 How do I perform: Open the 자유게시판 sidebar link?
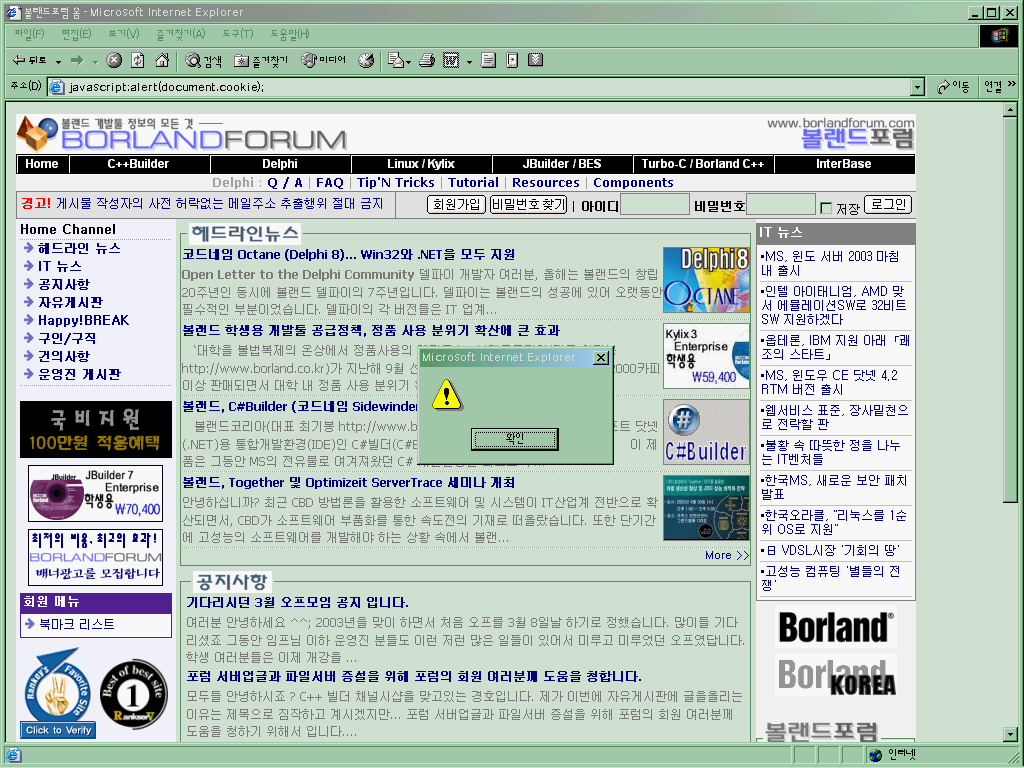coord(70,302)
